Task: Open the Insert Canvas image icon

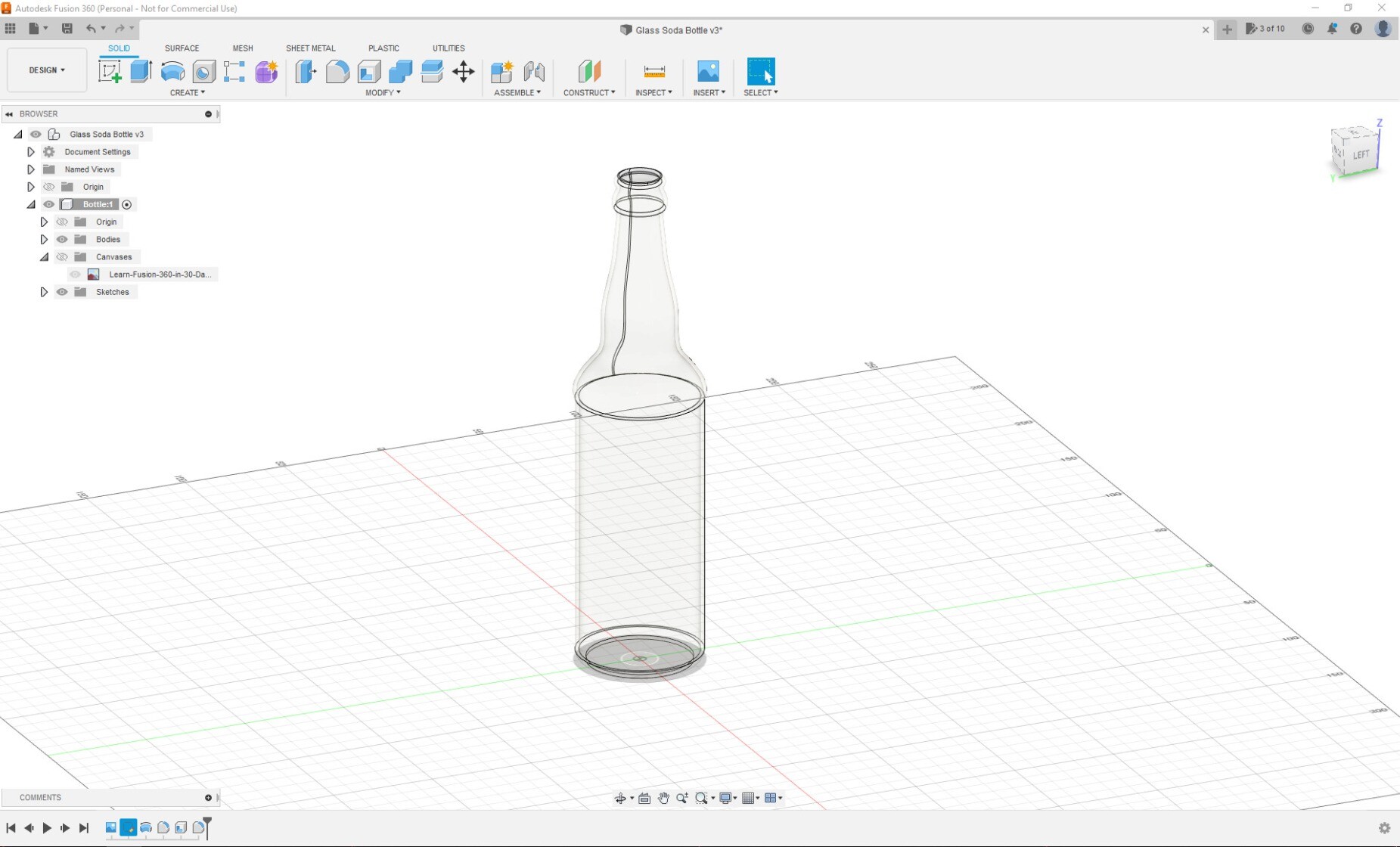Action: coord(708,72)
